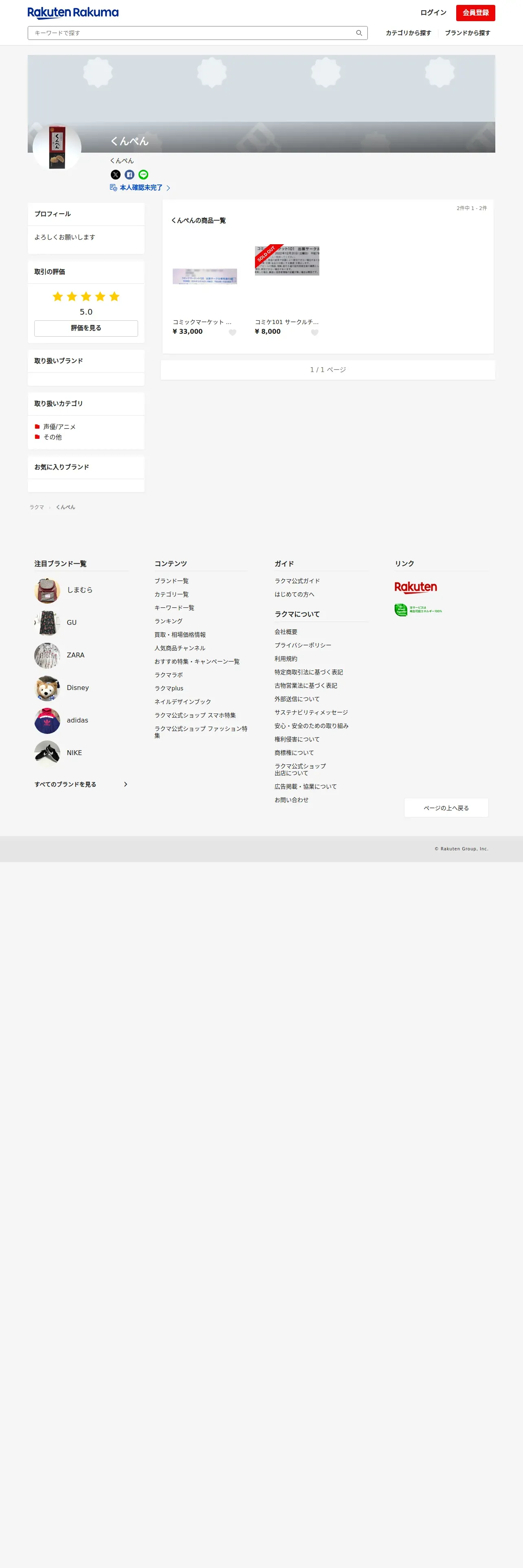Open 商標権について link

coord(294,752)
